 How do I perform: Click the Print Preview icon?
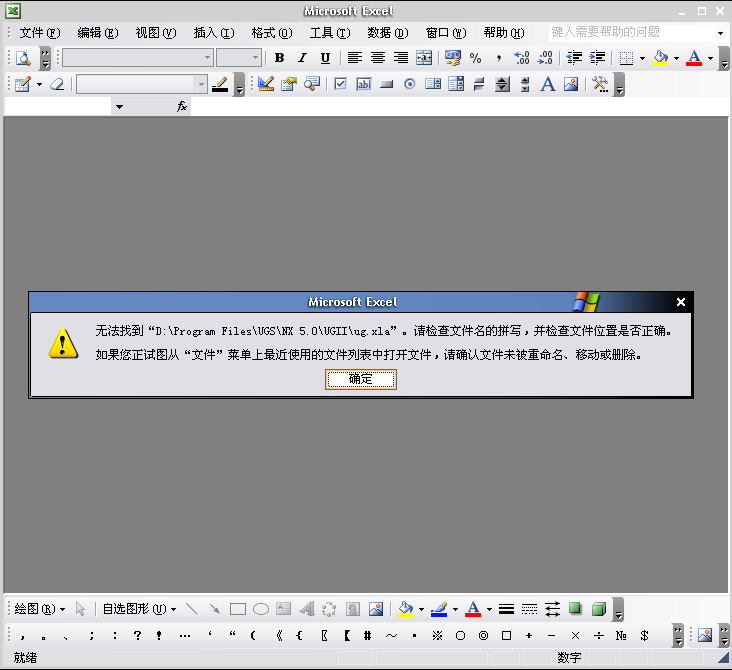pyautogui.click(x=23, y=58)
